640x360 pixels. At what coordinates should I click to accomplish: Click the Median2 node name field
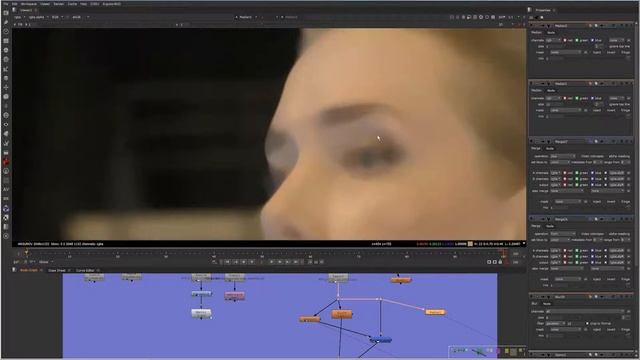click(x=570, y=84)
